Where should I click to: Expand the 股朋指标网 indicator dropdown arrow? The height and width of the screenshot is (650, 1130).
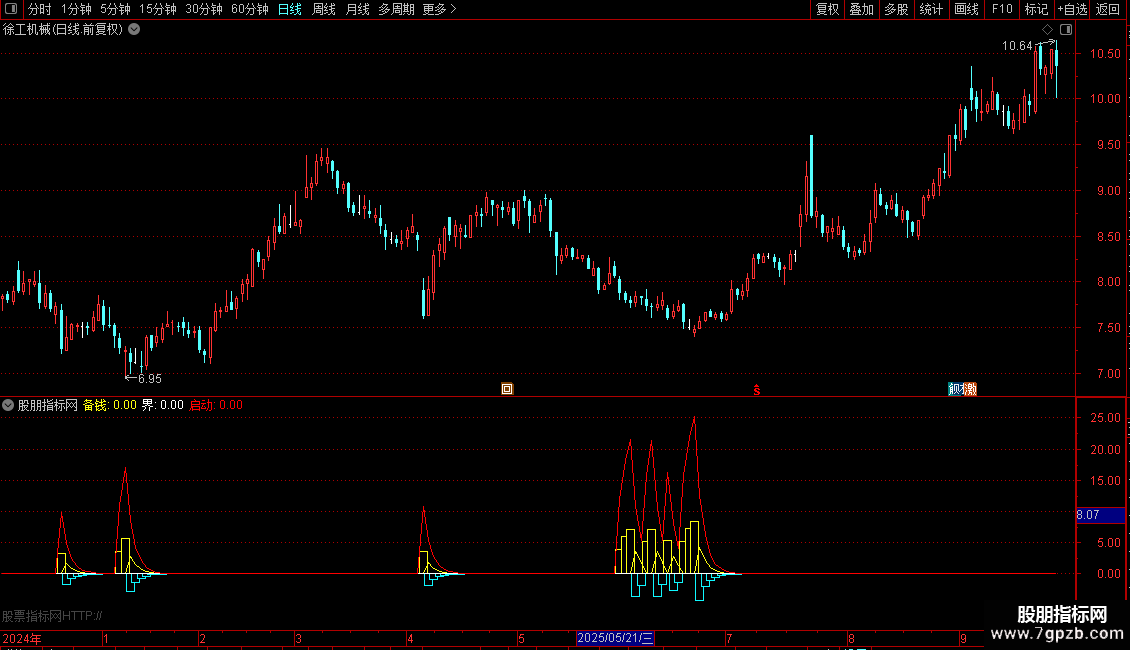pyautogui.click(x=8, y=405)
